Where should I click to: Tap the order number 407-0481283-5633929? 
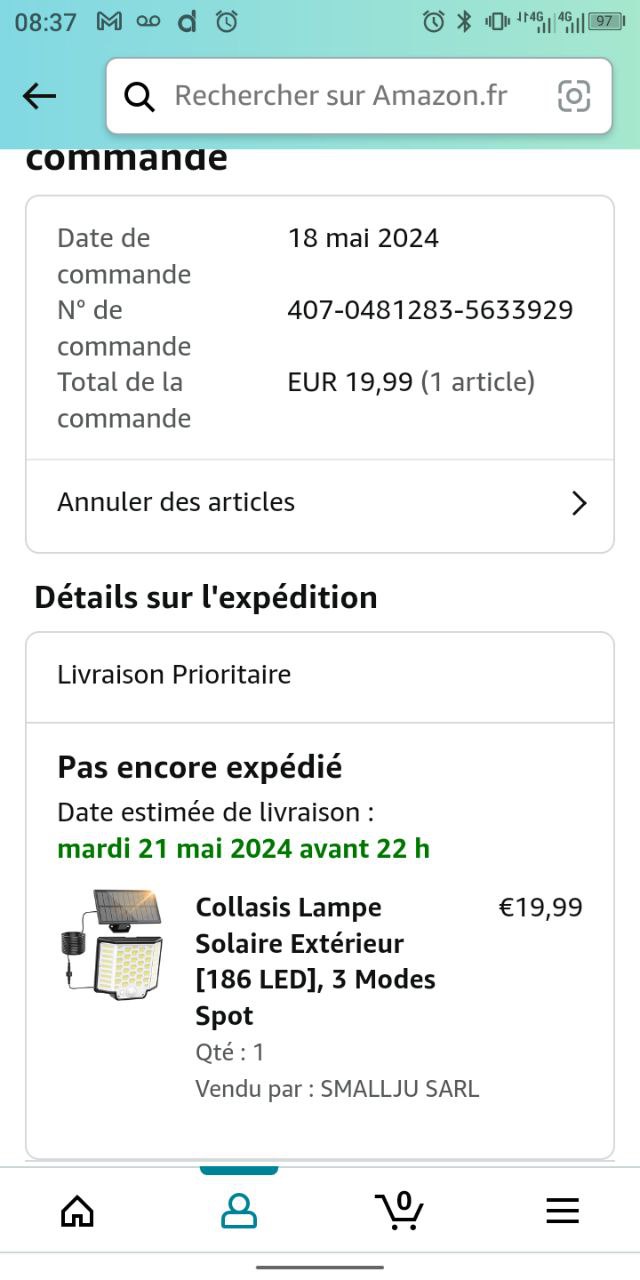click(430, 310)
